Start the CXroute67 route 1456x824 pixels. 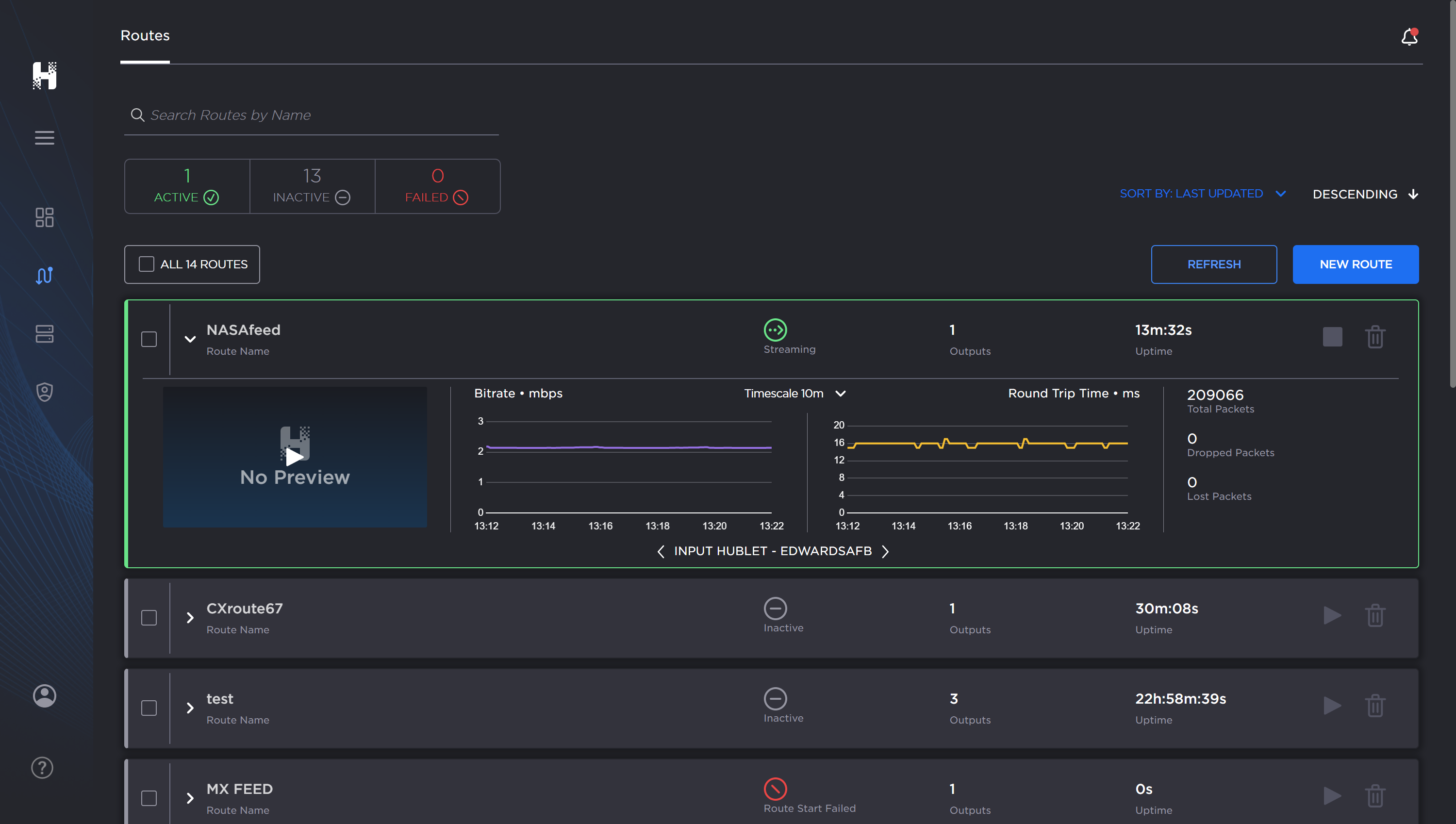click(x=1332, y=615)
